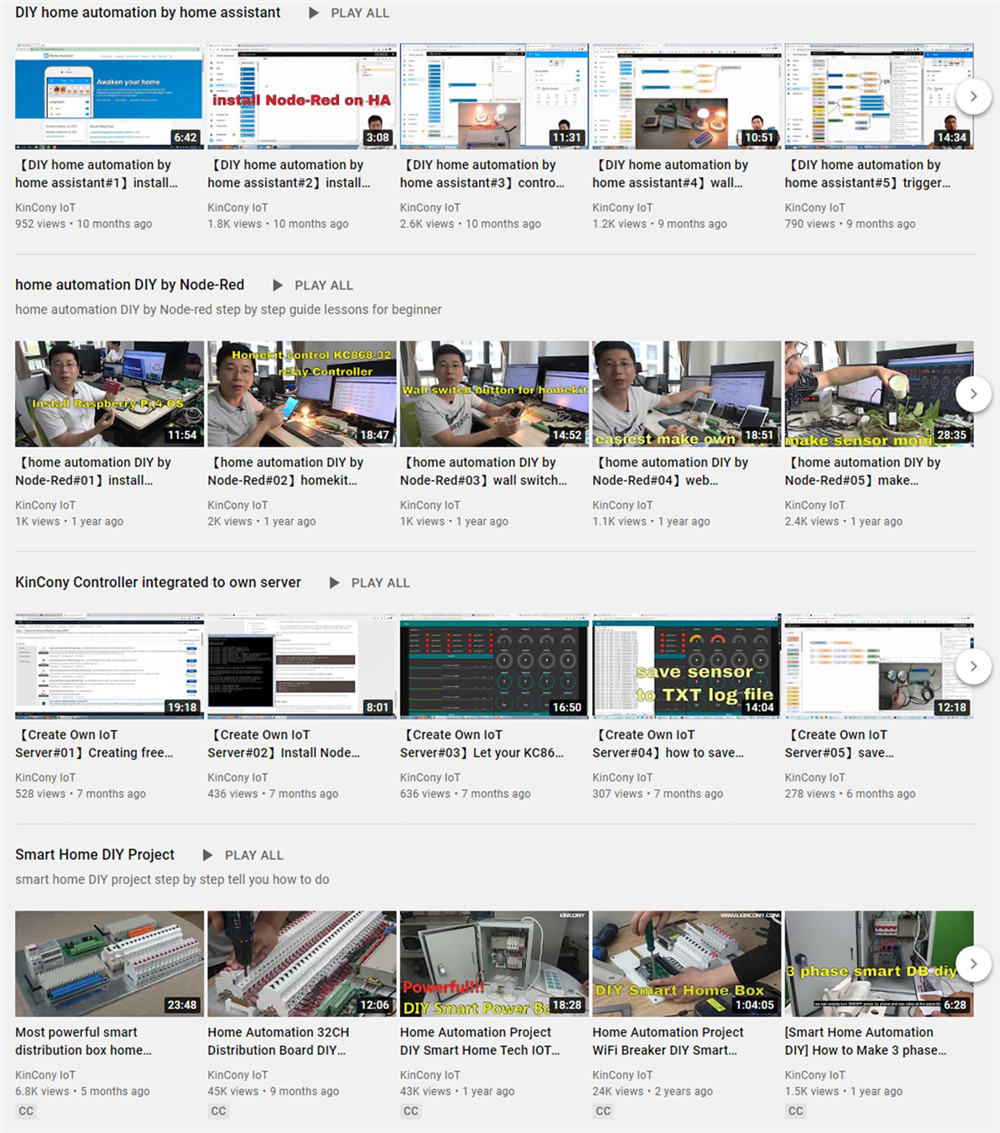Click CC badge under 3 phase smart DB video
1000x1133 pixels.
coord(795,1111)
